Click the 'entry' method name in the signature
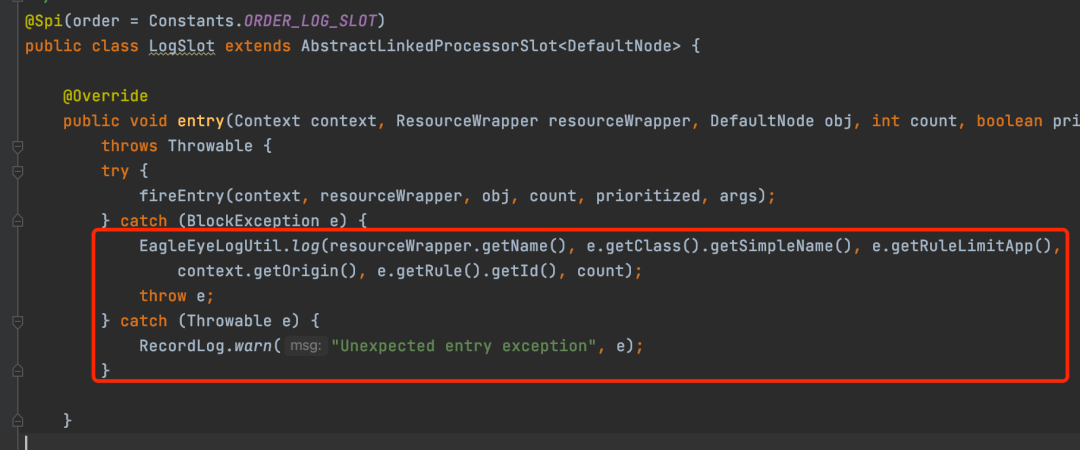 point(201,121)
